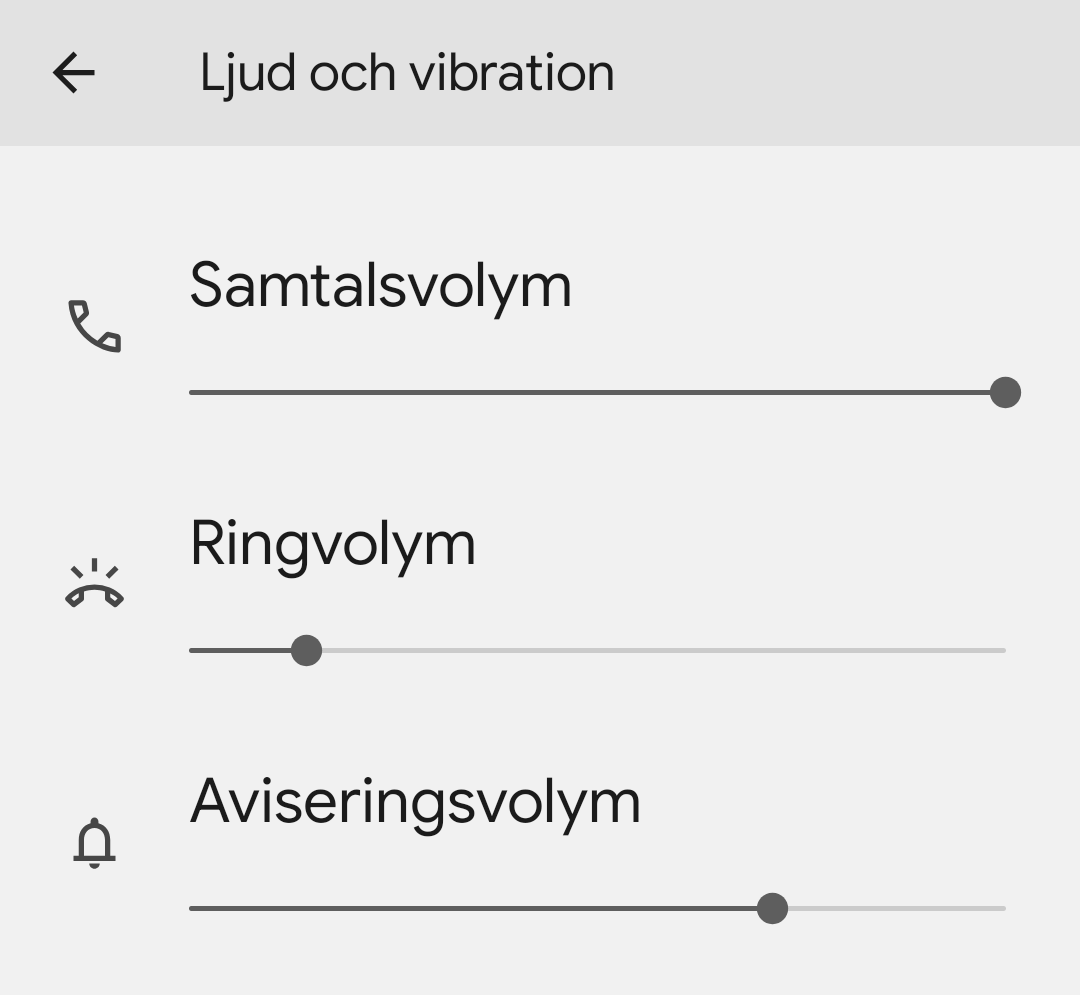This screenshot has width=1080, height=995.
Task: Select the Samtalsvolym label text
Action: [382, 285]
